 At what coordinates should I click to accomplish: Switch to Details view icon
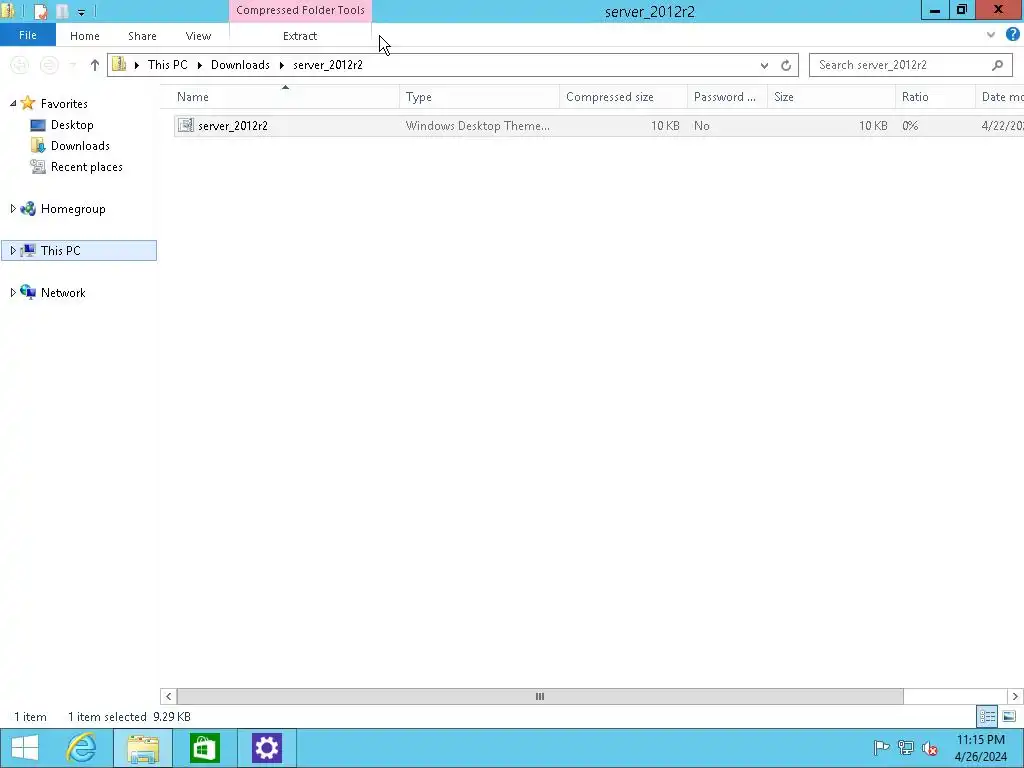coord(987,716)
